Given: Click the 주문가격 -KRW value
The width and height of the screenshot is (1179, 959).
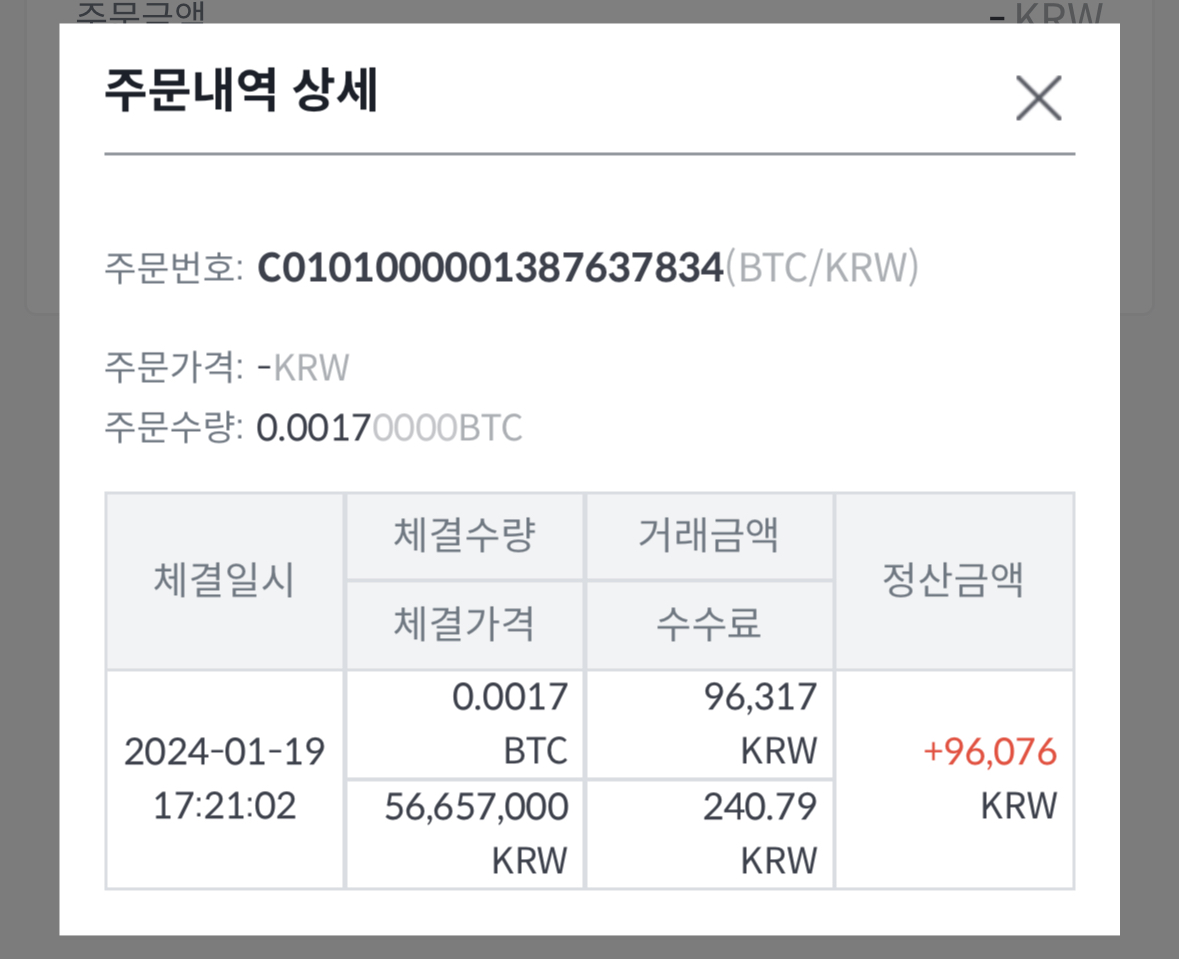Looking at the screenshot, I should pos(303,368).
